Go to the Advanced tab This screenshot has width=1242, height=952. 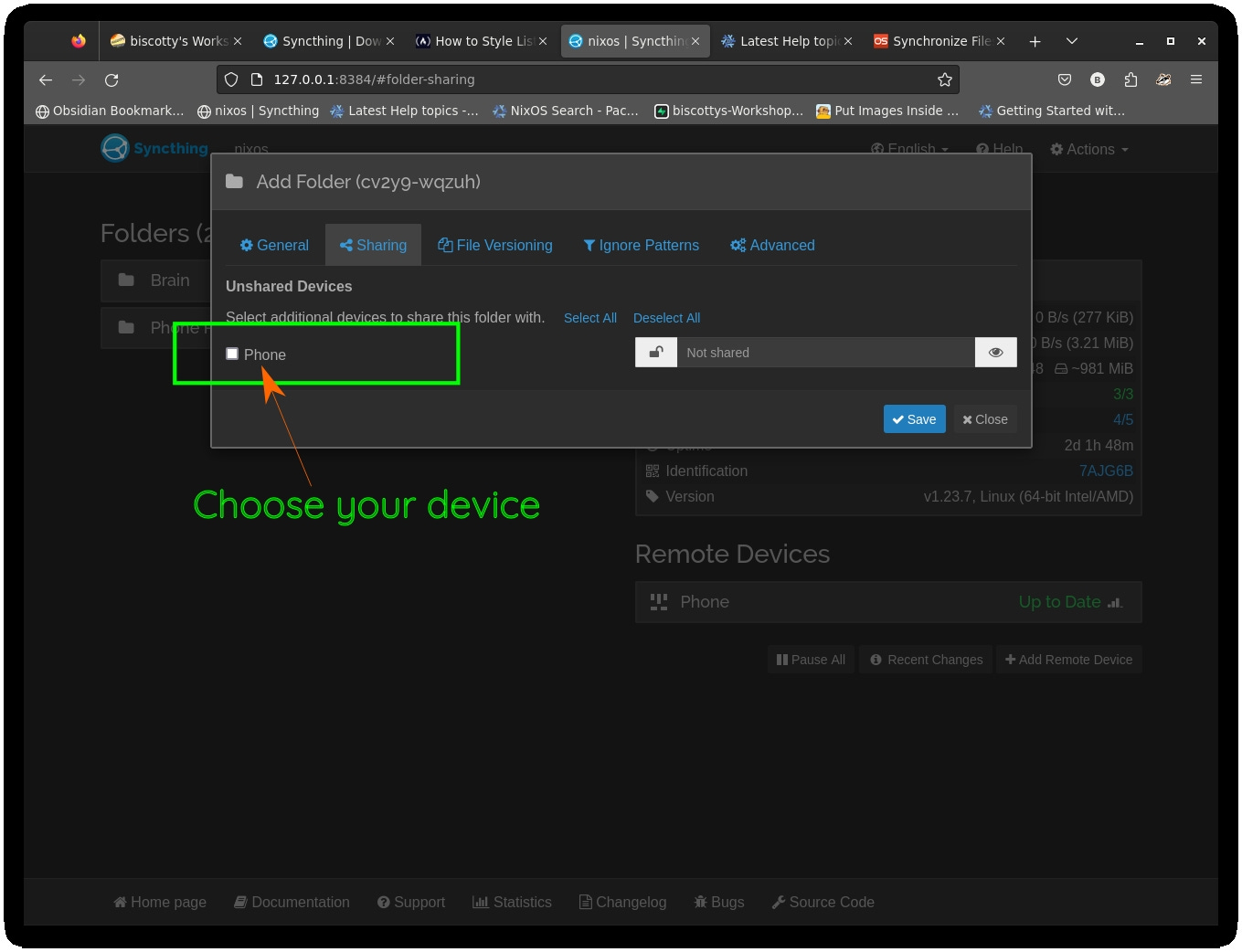coord(772,245)
